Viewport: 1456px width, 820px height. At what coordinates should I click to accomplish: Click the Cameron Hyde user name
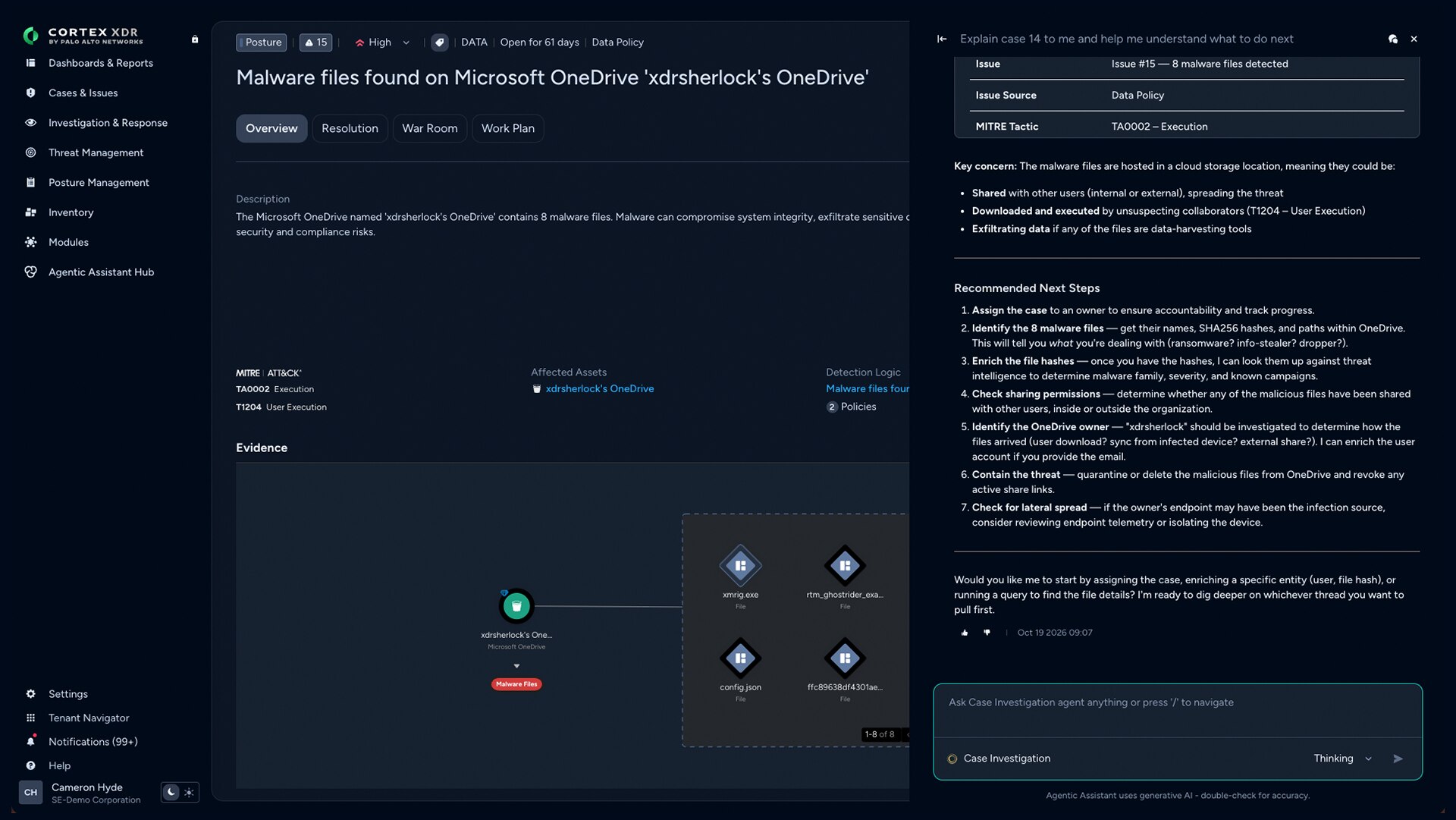[x=87, y=787]
